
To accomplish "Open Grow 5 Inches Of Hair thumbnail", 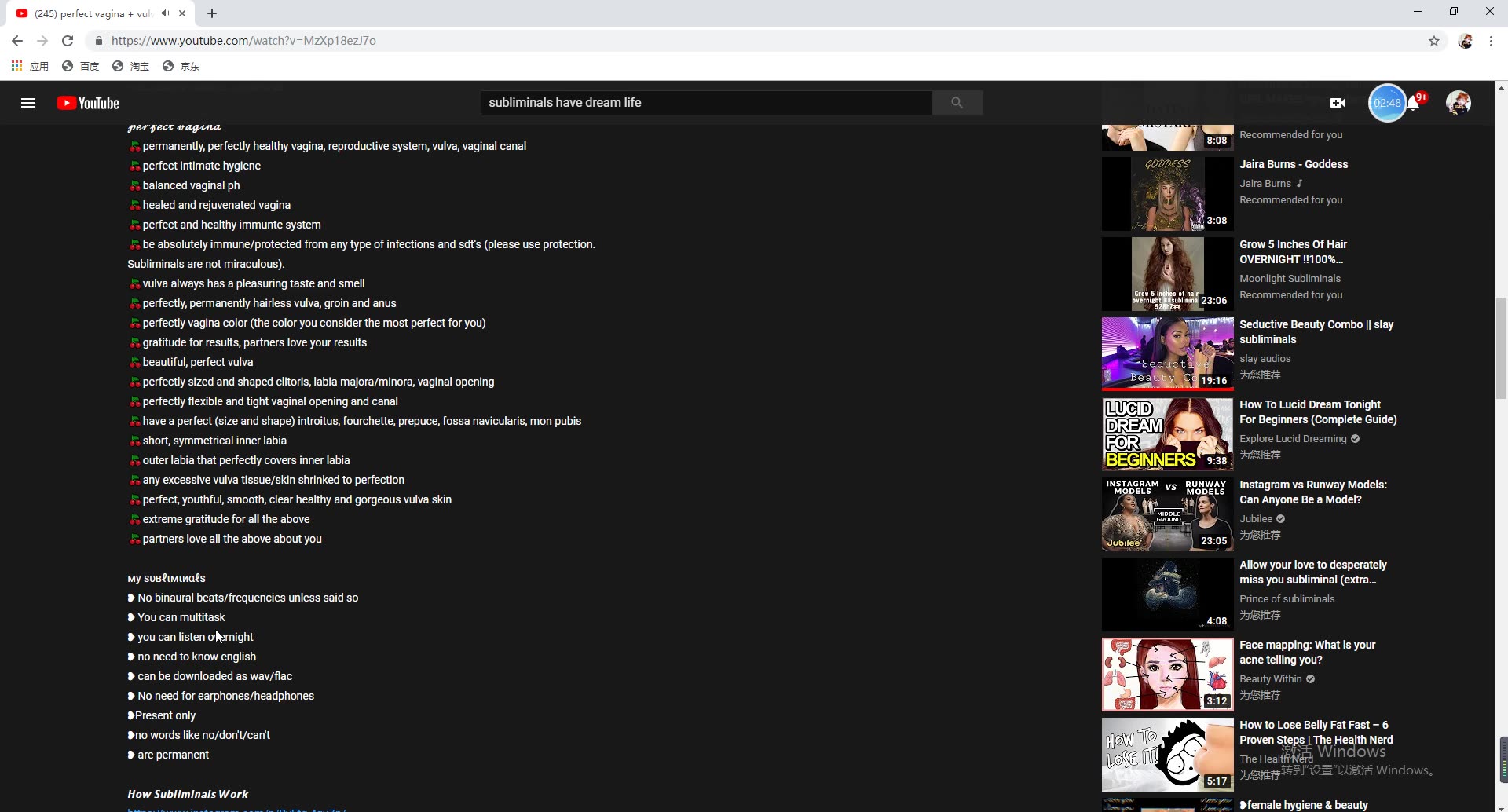I will 1167,274.
